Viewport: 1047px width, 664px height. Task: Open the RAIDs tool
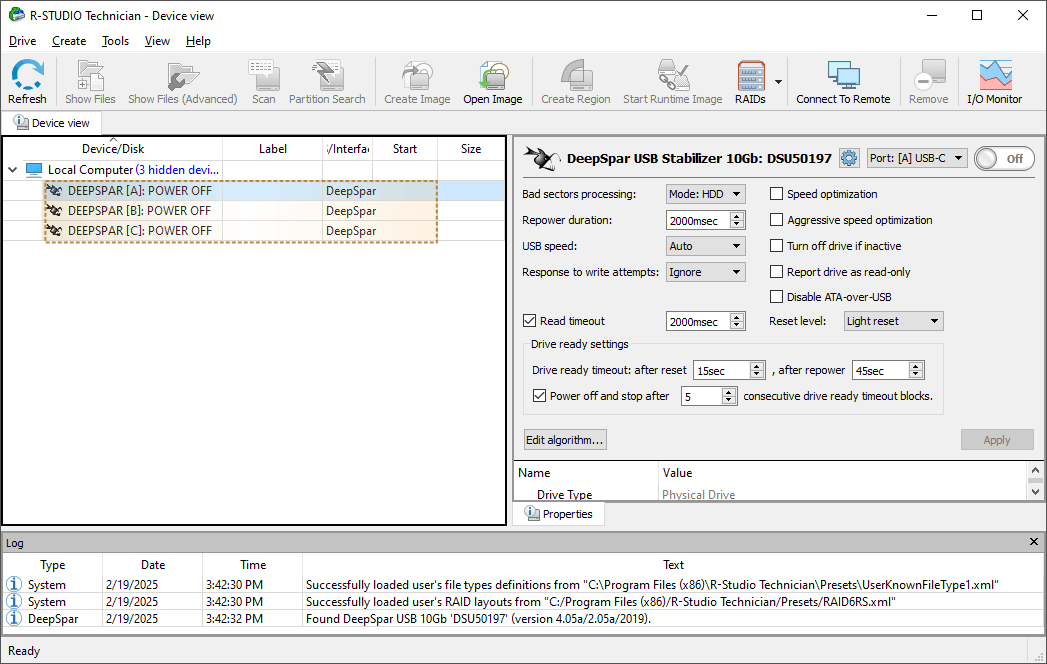click(x=751, y=81)
